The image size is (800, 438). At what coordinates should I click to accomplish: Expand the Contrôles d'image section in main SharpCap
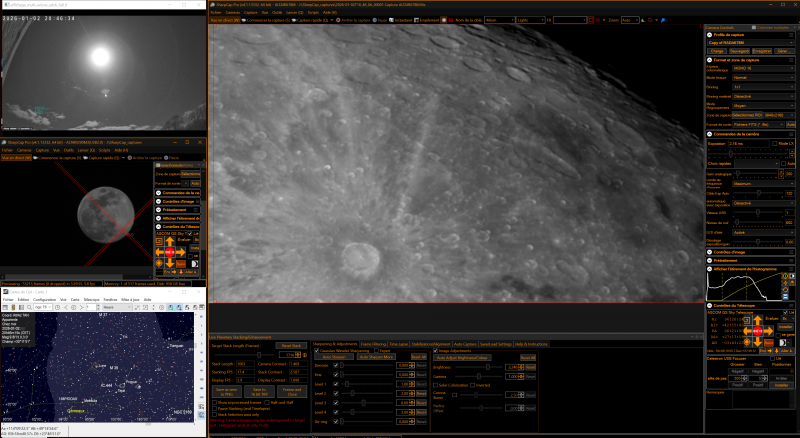pyautogui.click(x=709, y=252)
